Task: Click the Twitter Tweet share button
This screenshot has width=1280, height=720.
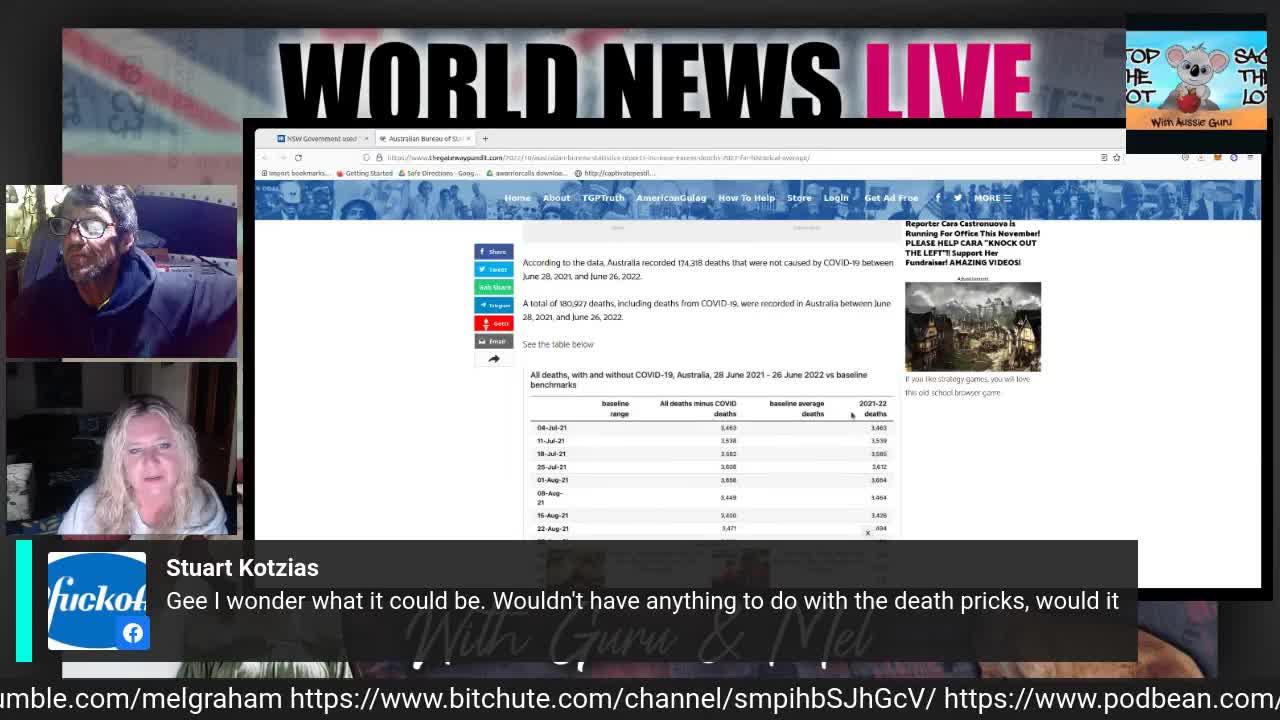Action: [493, 269]
